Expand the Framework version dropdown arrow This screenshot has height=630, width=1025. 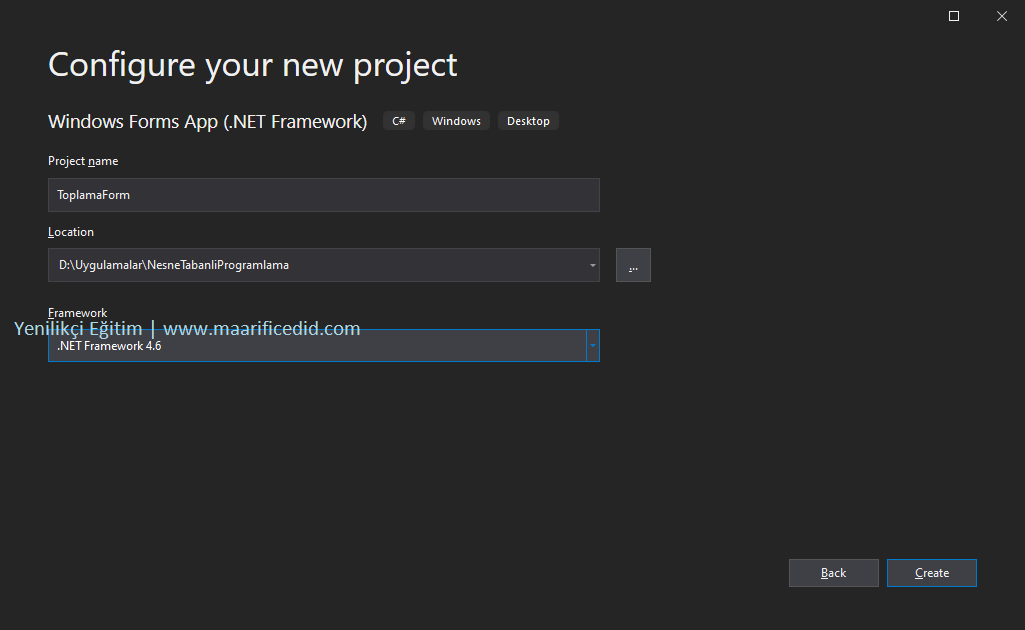pos(592,346)
